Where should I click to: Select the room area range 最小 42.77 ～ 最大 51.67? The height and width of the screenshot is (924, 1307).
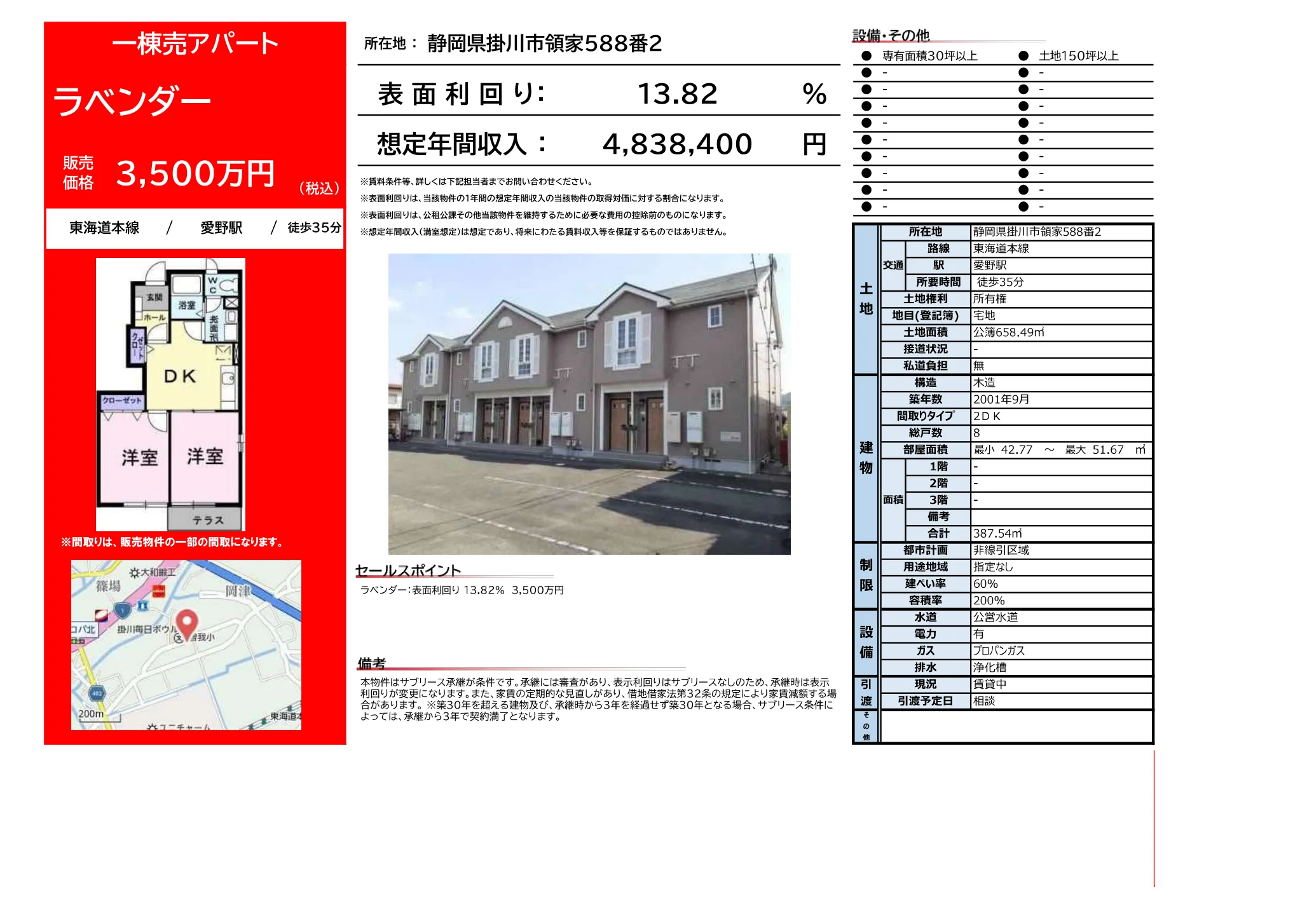point(1060,450)
